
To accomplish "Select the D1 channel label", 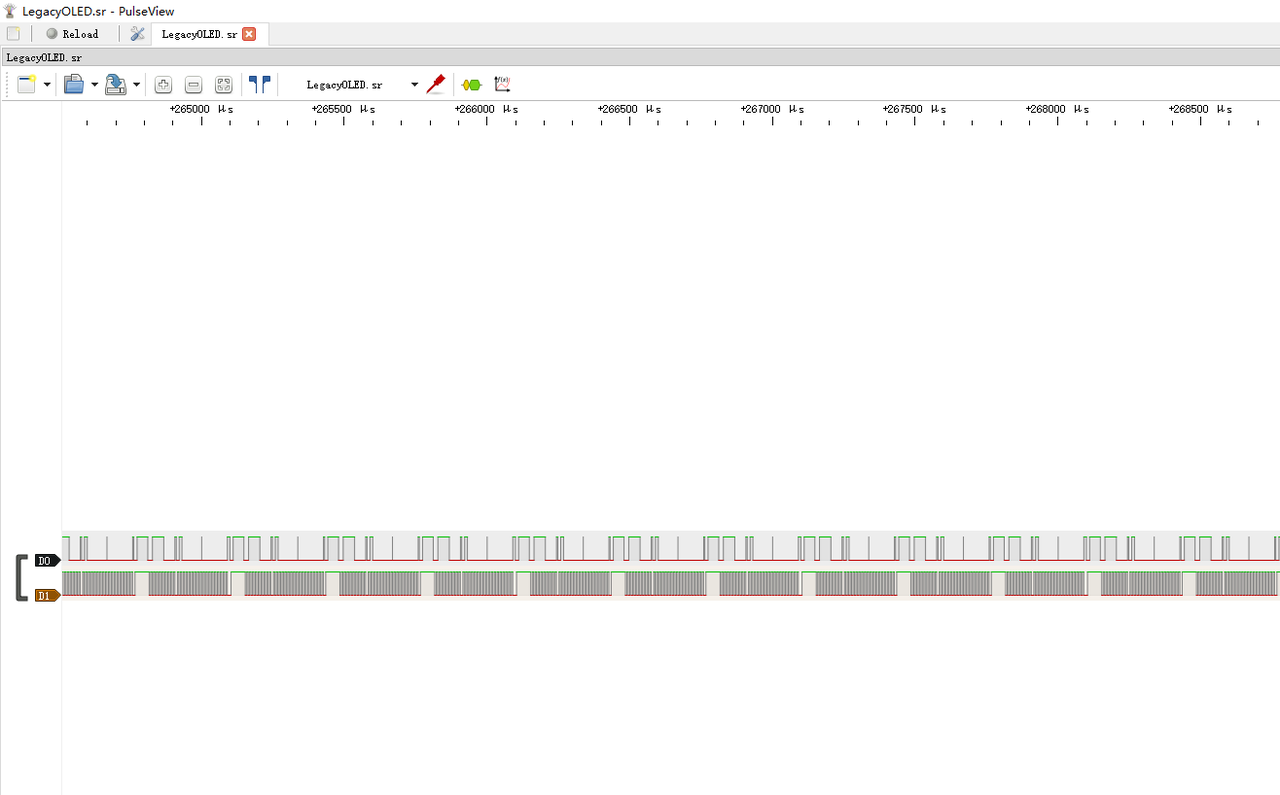I will (46, 596).
